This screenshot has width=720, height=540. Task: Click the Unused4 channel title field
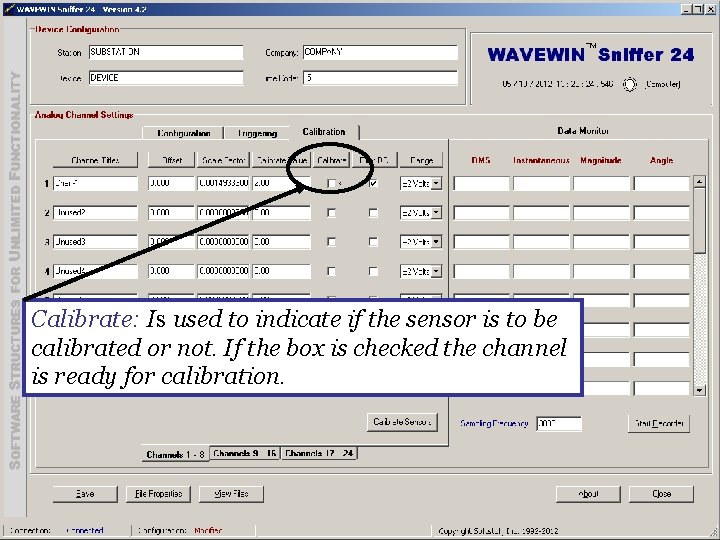click(96, 271)
